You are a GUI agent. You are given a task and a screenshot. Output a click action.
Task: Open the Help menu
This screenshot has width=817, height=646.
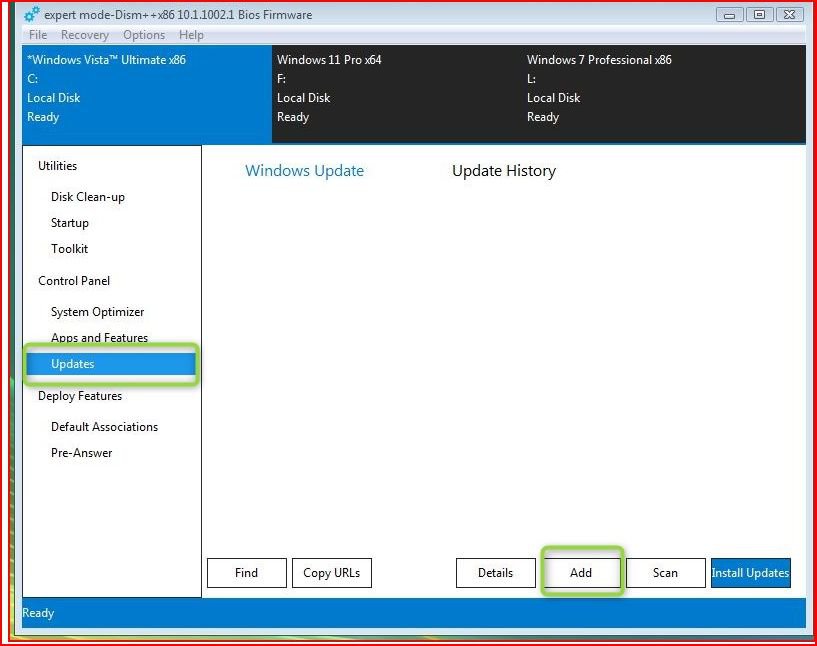pyautogui.click(x=191, y=35)
